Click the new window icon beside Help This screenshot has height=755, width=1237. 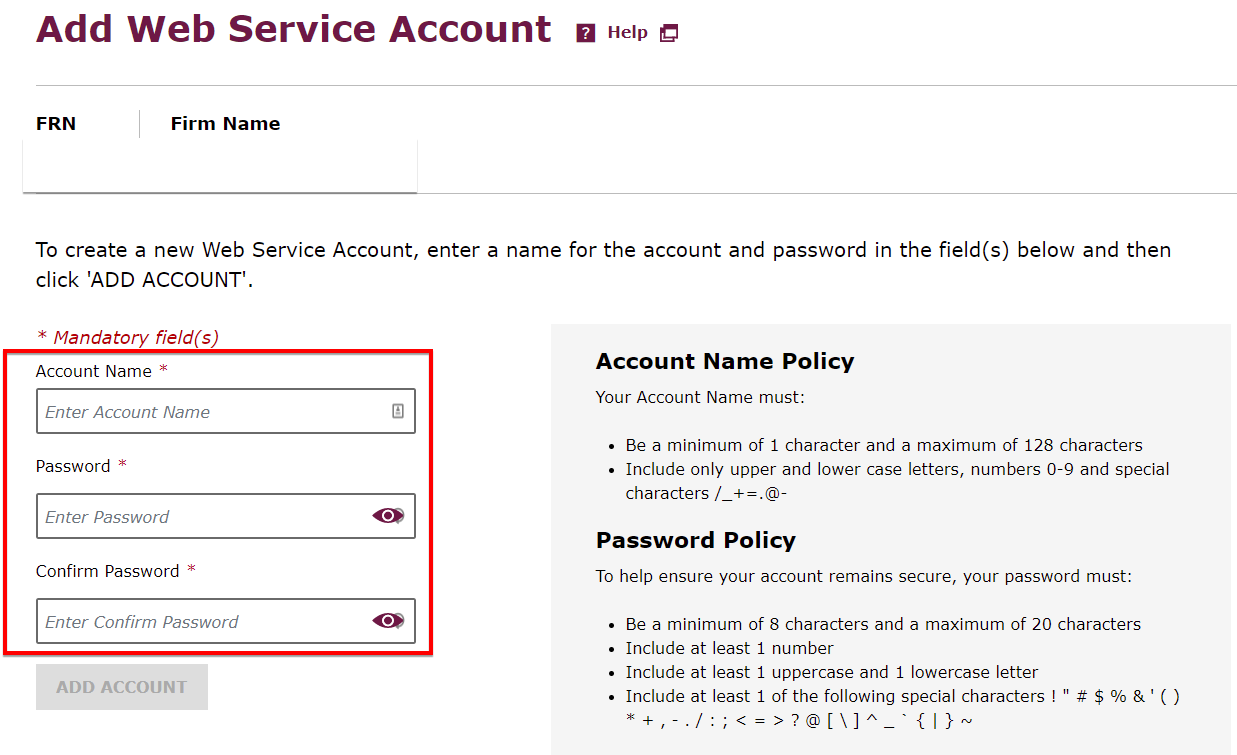(x=669, y=33)
